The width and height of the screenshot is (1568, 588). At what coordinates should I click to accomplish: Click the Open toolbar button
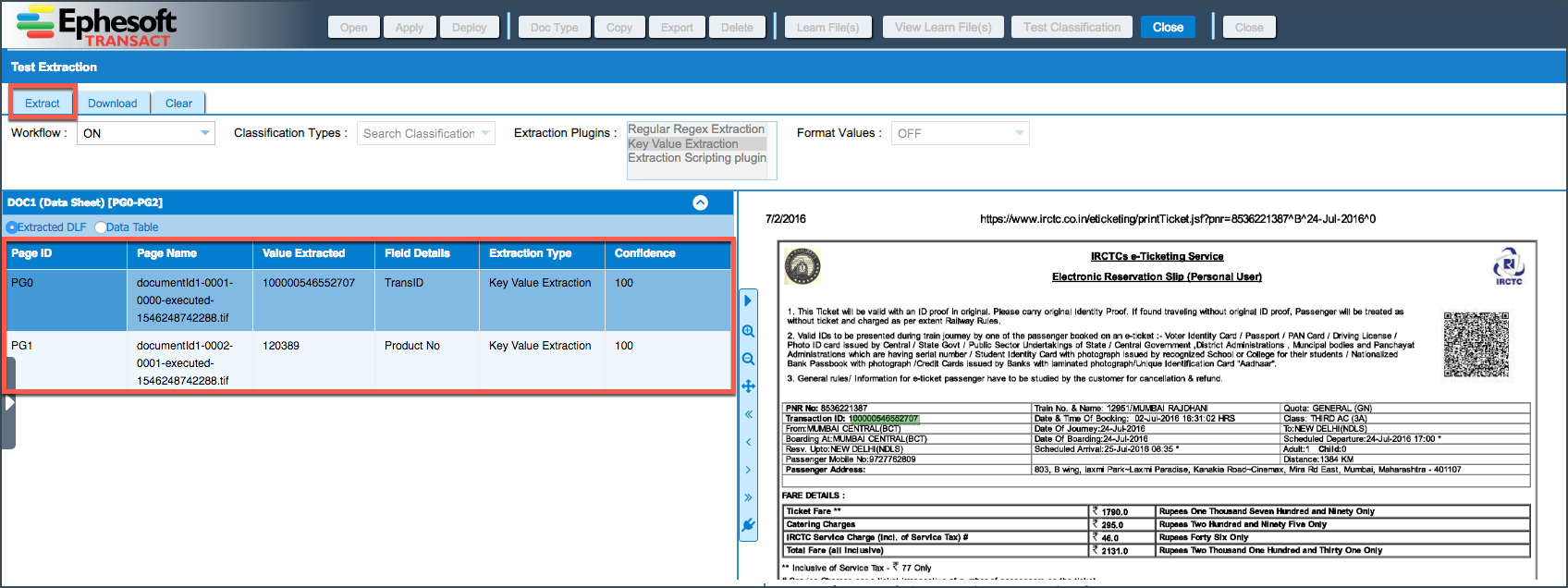pyautogui.click(x=354, y=27)
